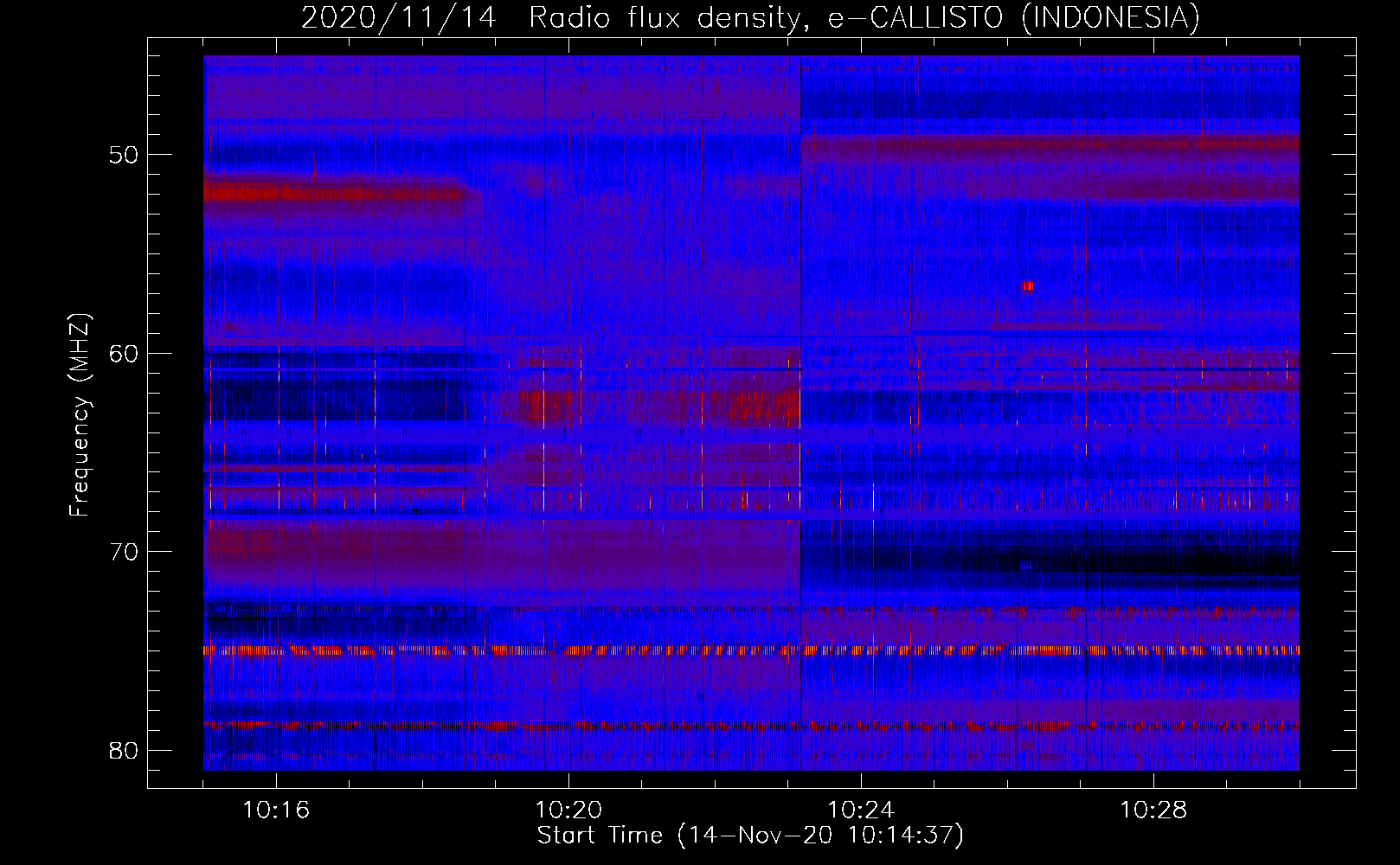Click the 10:28 time tick label
This screenshot has width=1400, height=865.
[x=1153, y=811]
